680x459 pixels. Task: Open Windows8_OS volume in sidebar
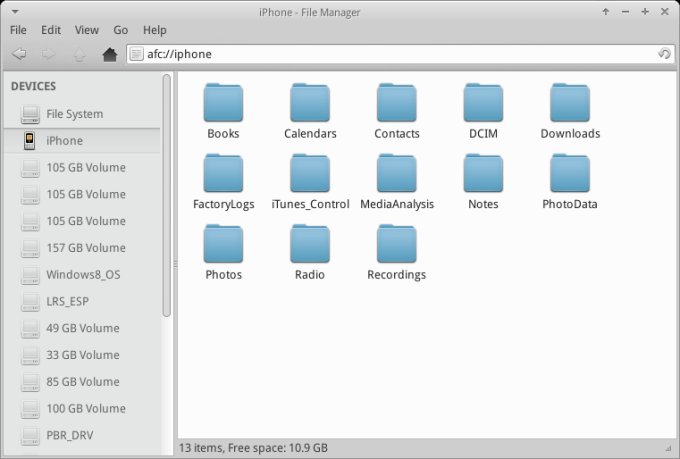click(x=83, y=275)
